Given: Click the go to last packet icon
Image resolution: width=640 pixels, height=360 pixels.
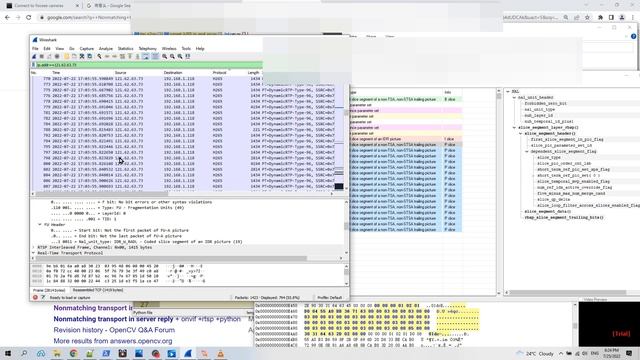Looking at the screenshot, I should pyautogui.click(x=137, y=56).
